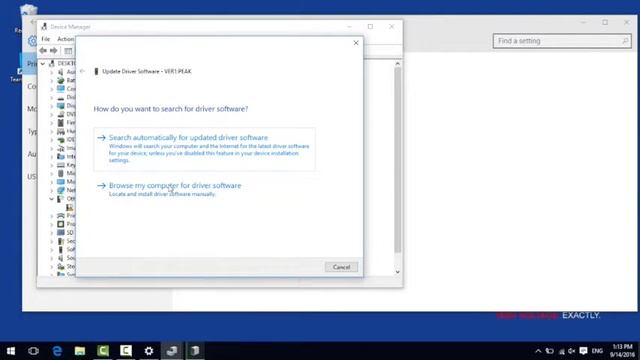Click the ENG language indicator
This screenshot has width=640, height=360.
597,351
